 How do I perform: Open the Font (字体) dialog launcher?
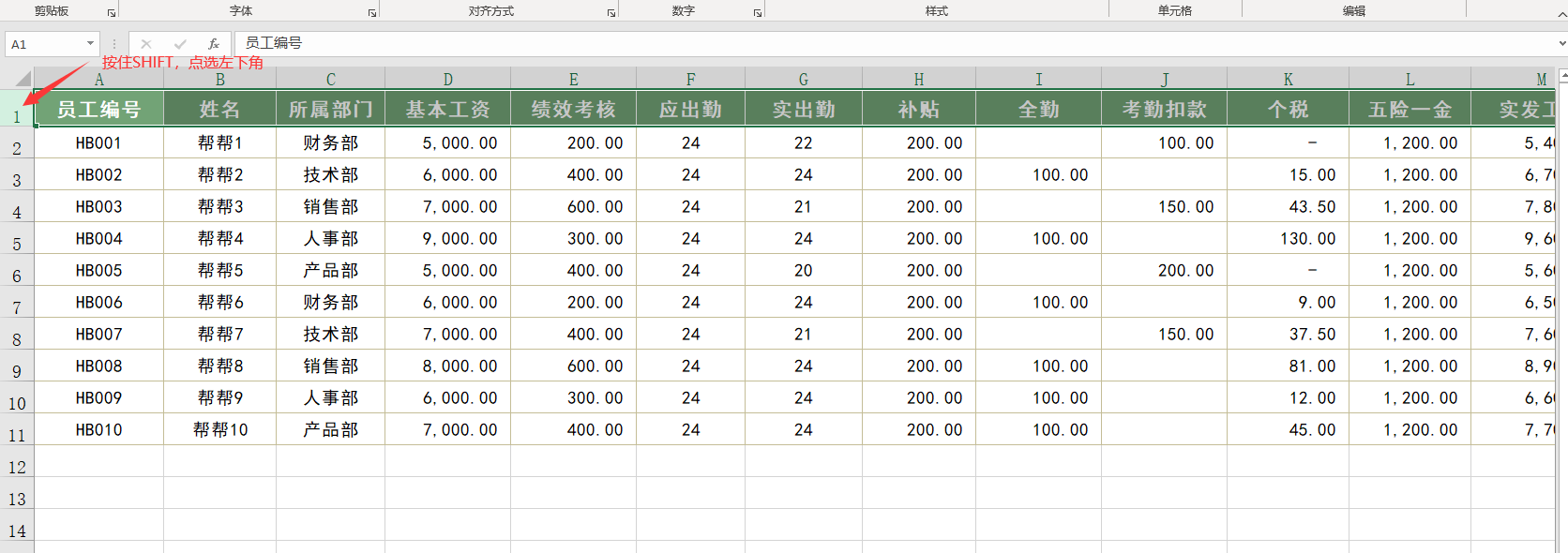tap(372, 13)
